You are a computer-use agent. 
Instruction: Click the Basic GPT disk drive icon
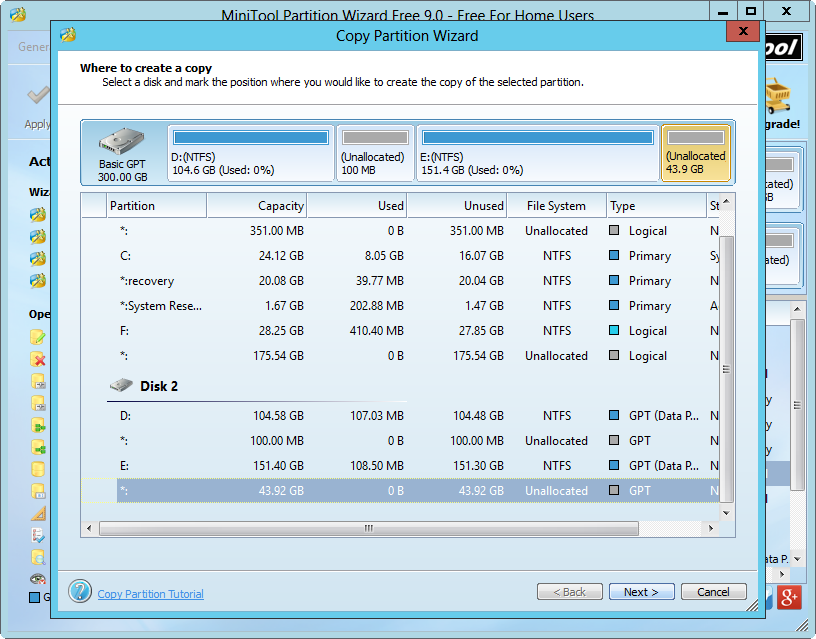click(122, 141)
